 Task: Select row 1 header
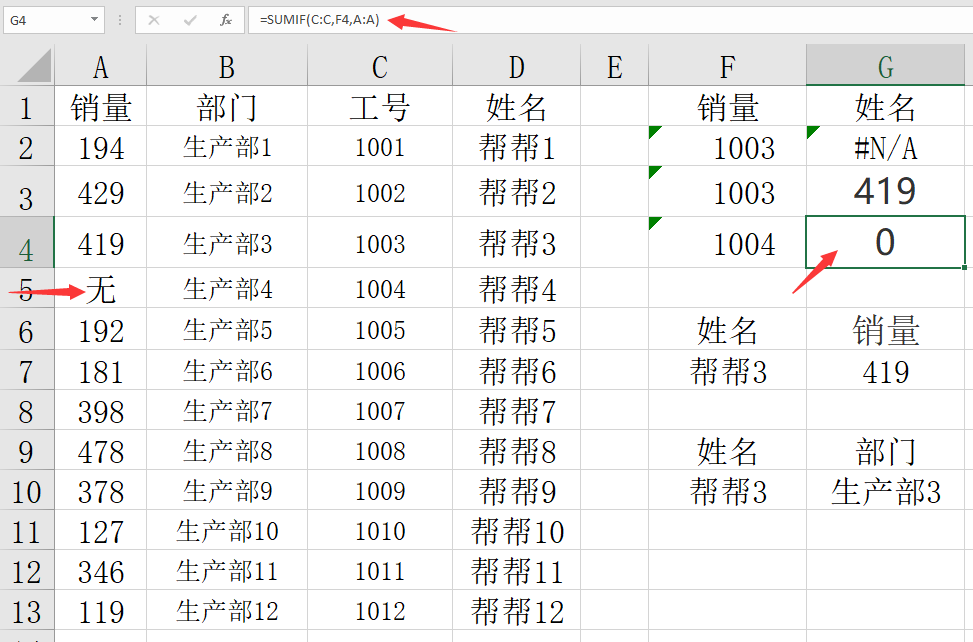27,106
